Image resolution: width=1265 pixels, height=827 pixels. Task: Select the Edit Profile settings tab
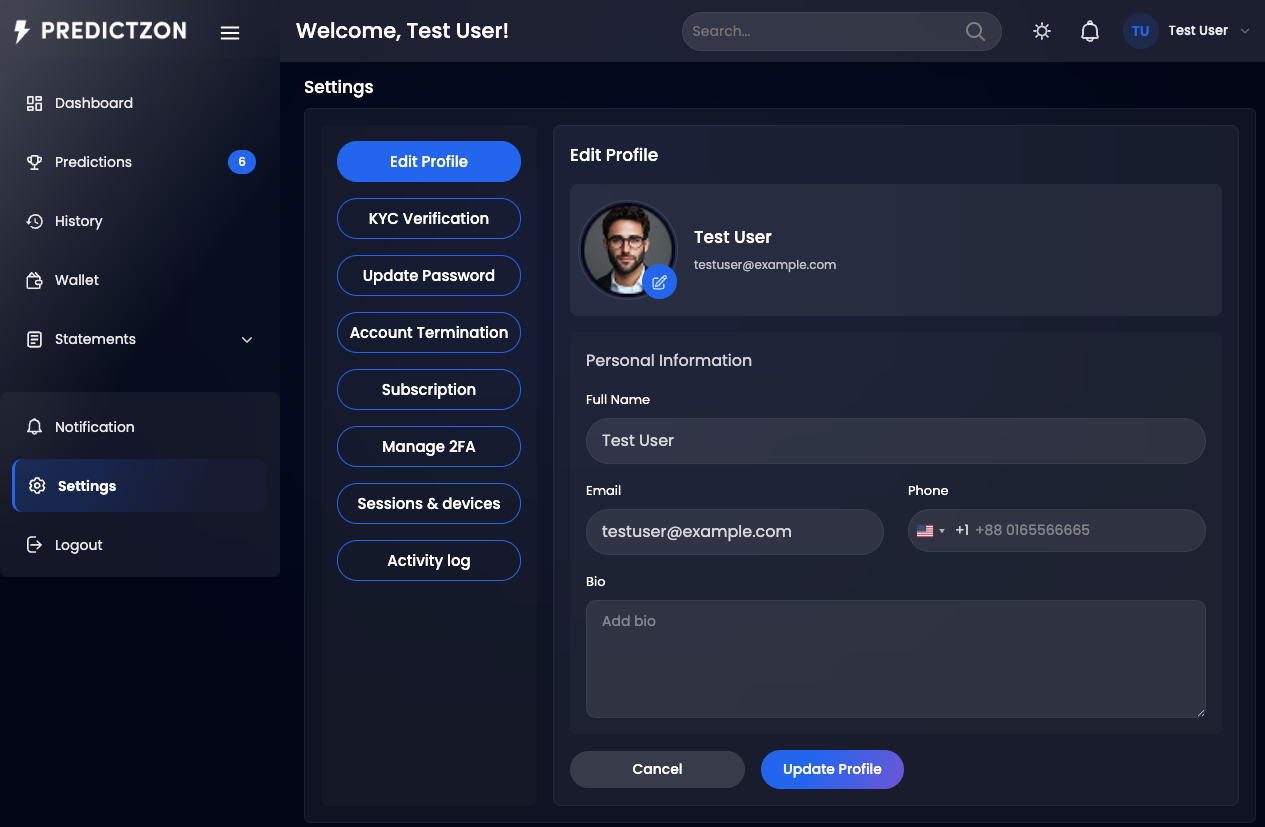pos(429,162)
